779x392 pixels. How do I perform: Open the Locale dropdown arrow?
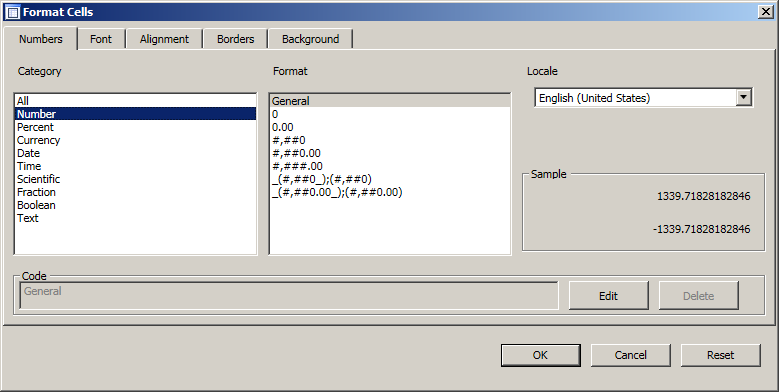pos(743,97)
